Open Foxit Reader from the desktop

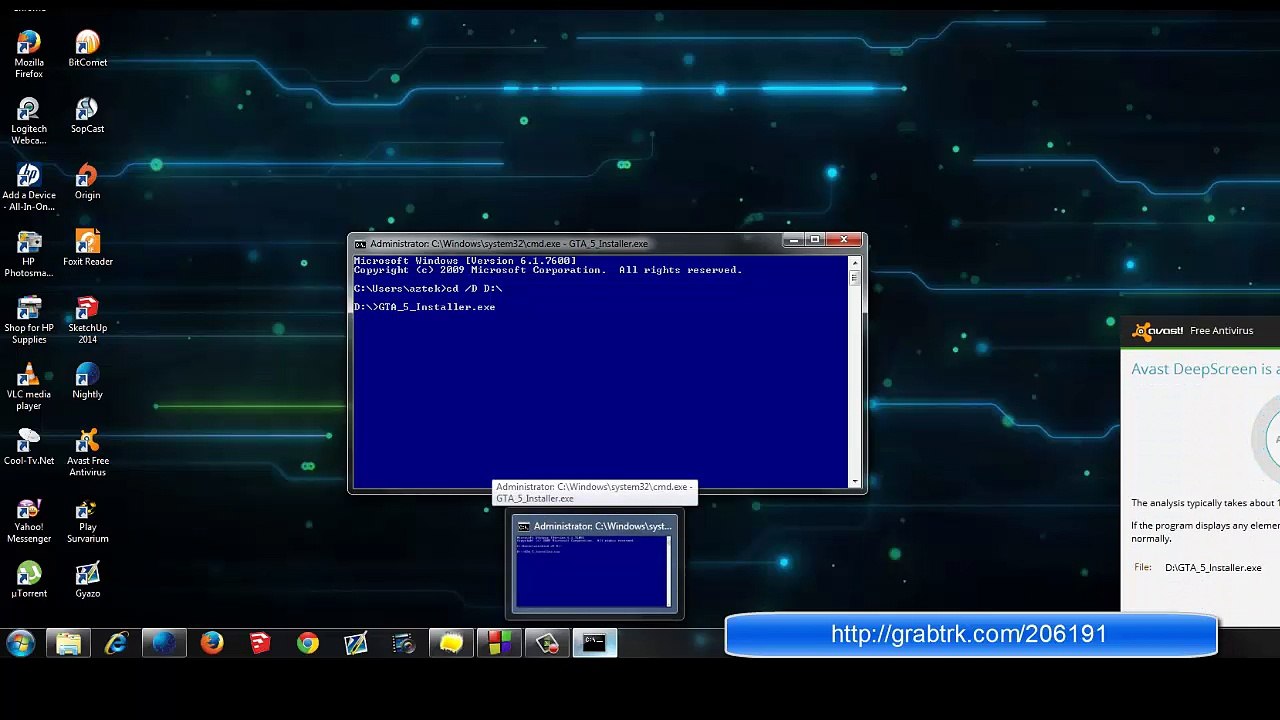pyautogui.click(x=87, y=248)
